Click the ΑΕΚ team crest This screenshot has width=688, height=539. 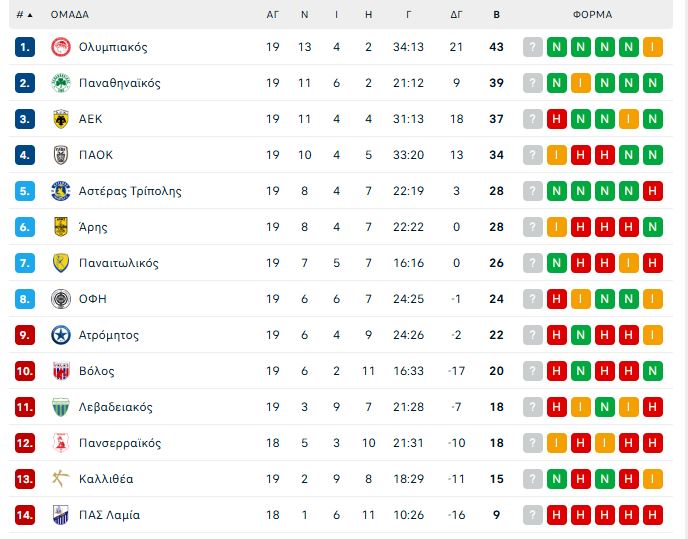pyautogui.click(x=60, y=119)
